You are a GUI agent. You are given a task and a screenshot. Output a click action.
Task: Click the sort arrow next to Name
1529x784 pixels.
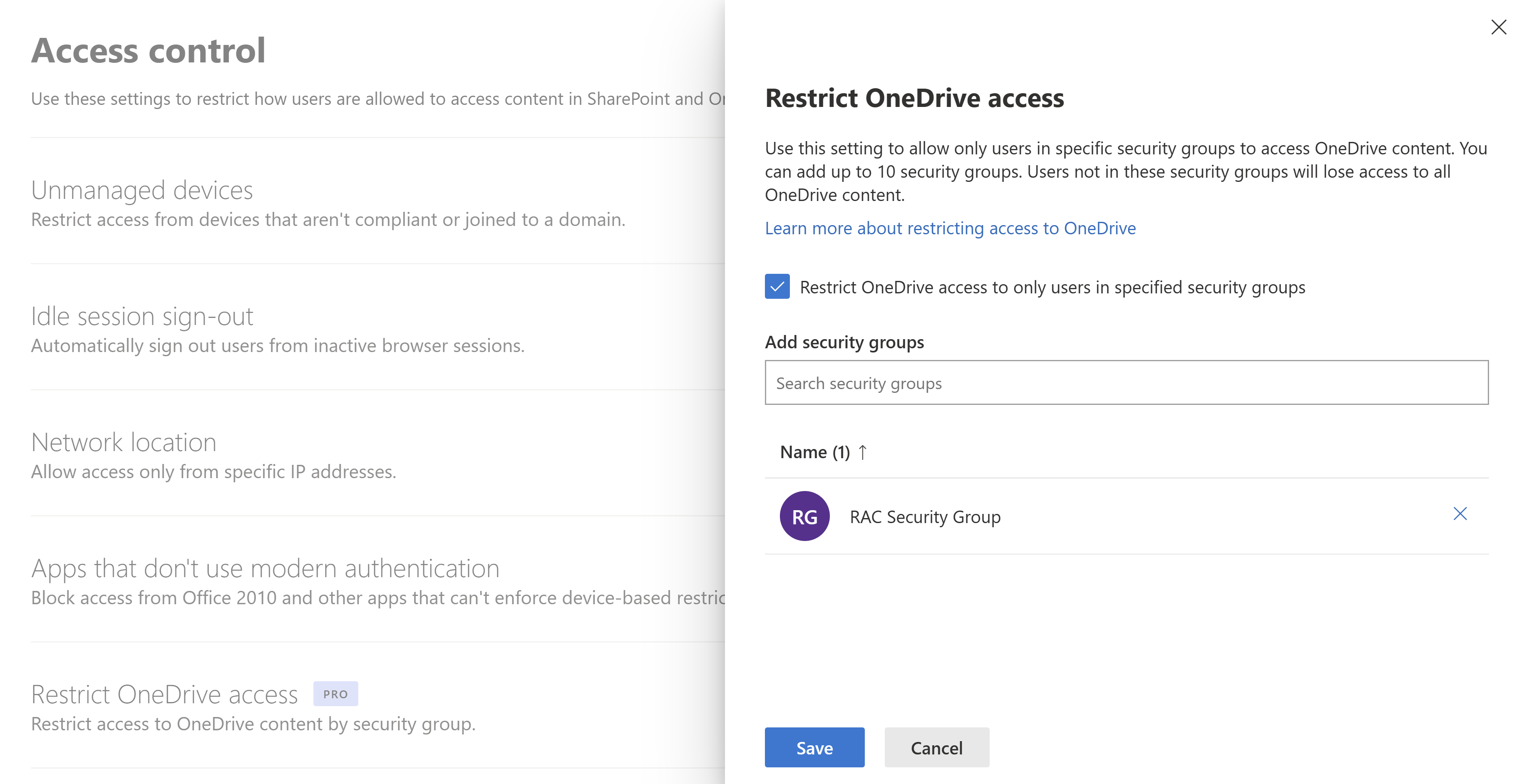click(862, 452)
